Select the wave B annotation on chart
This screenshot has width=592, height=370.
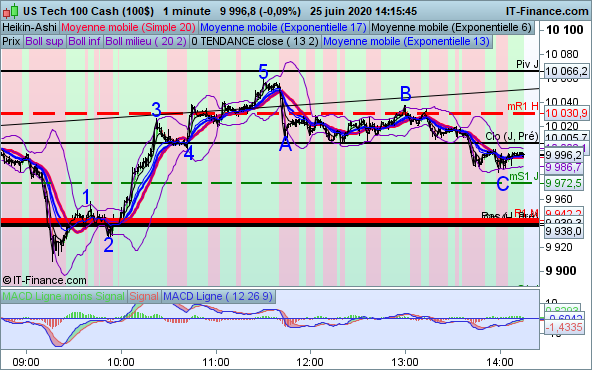pyautogui.click(x=405, y=93)
